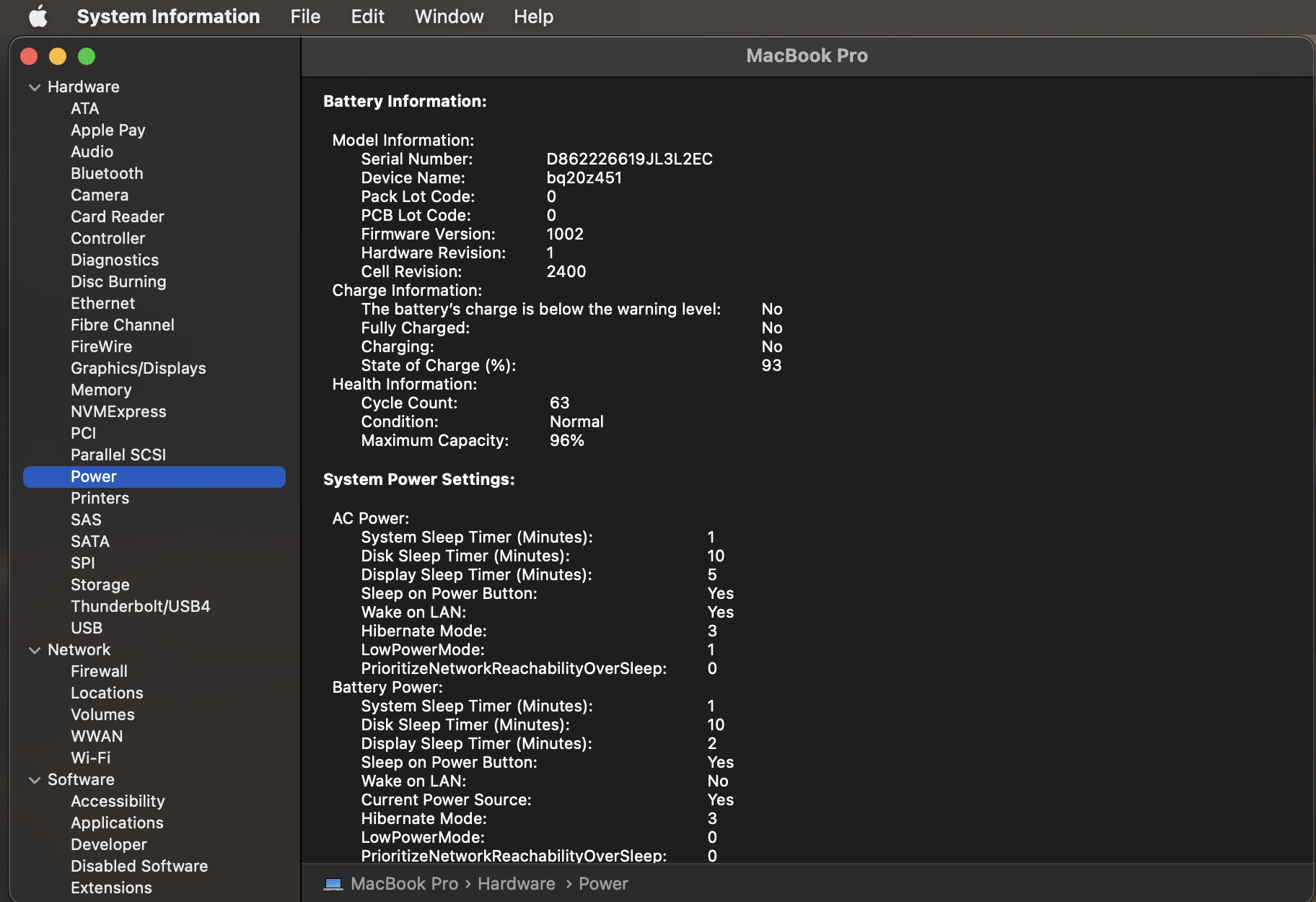This screenshot has height=902, width=1316.
Task: Click MacBook Pro in the path bar
Action: tap(404, 884)
